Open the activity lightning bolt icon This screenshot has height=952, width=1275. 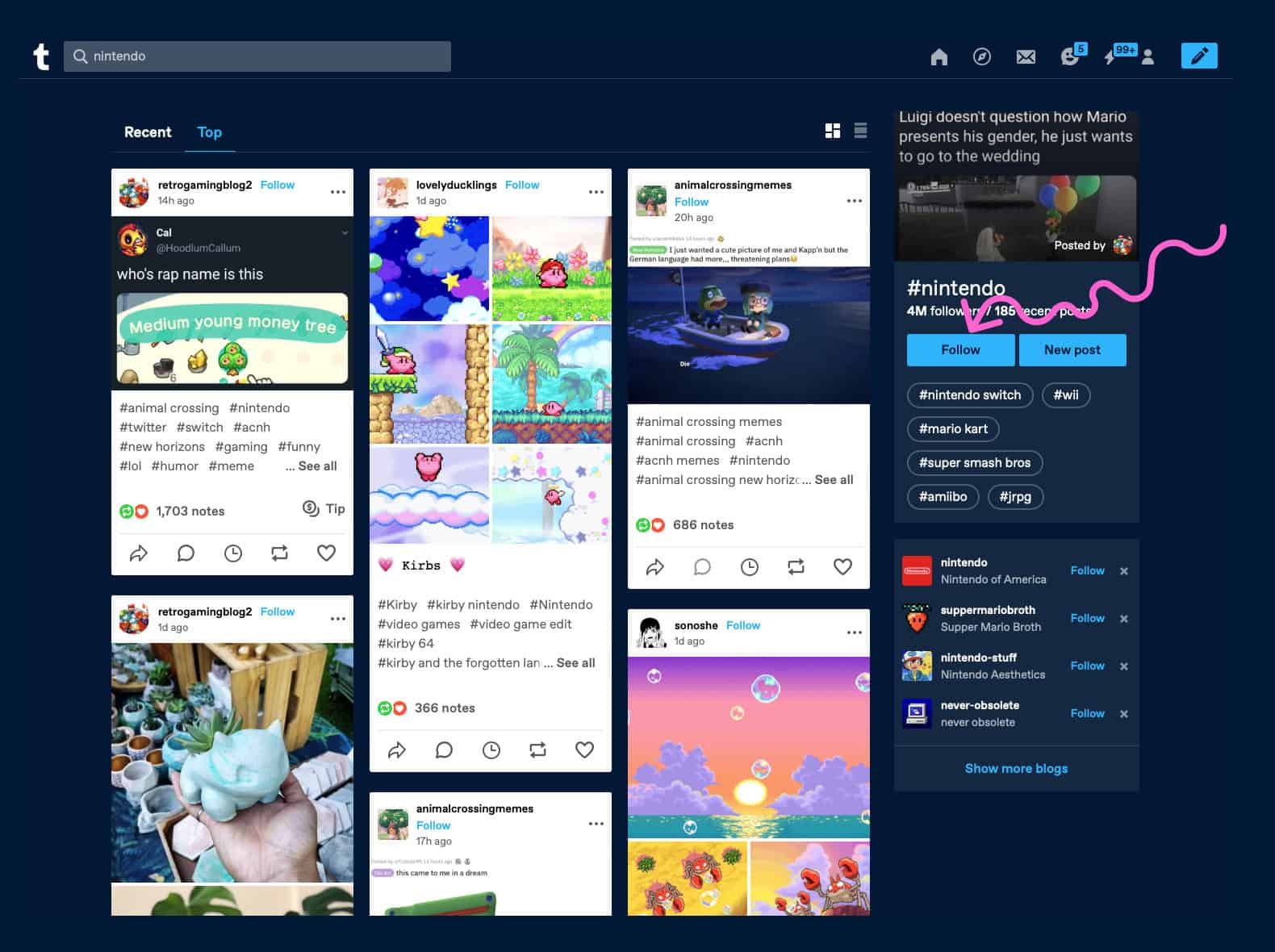point(1111,56)
